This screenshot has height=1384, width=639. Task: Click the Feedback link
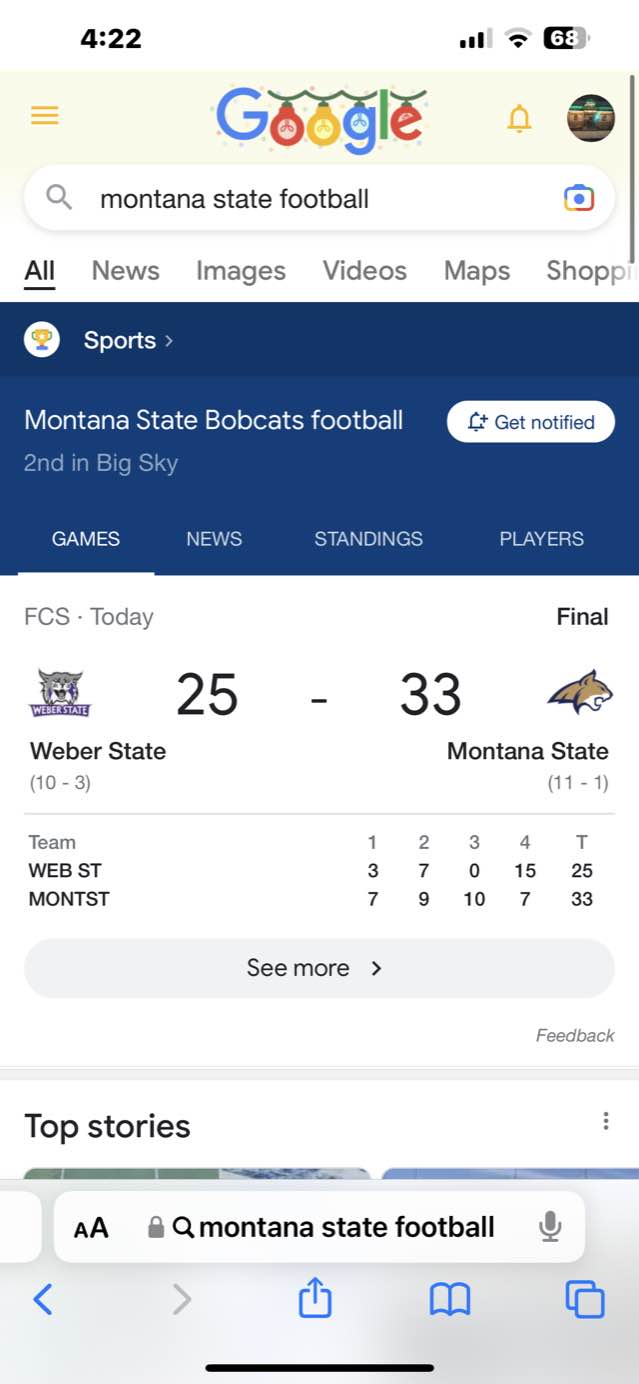point(575,1036)
